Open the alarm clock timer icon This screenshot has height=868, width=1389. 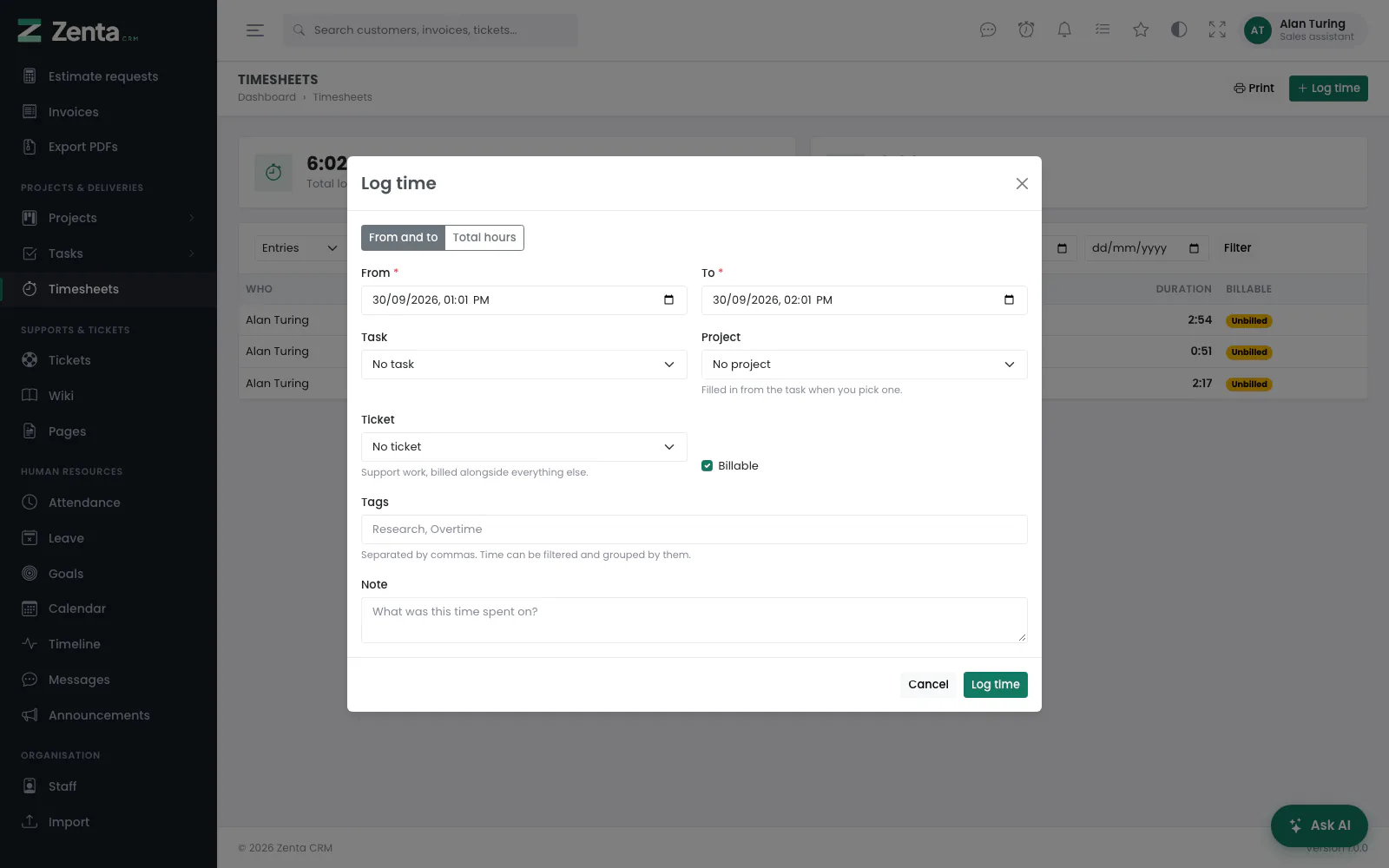click(1026, 30)
